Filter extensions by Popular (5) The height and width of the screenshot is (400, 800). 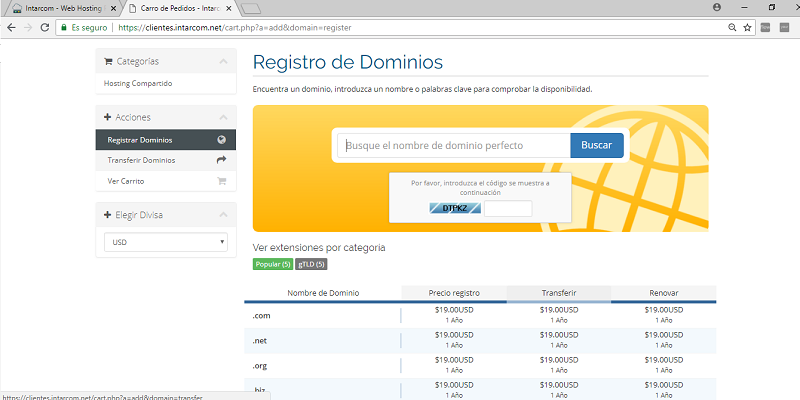click(x=273, y=264)
